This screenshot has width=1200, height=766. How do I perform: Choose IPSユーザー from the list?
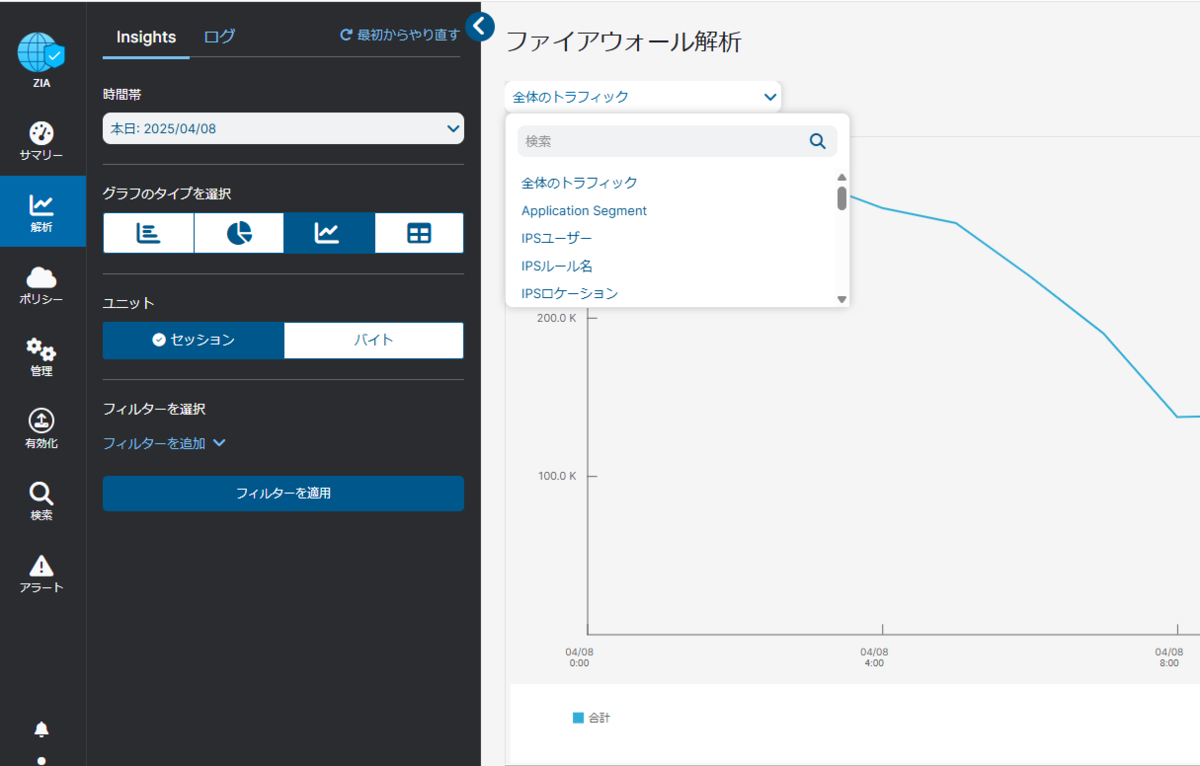pyautogui.click(x=556, y=239)
